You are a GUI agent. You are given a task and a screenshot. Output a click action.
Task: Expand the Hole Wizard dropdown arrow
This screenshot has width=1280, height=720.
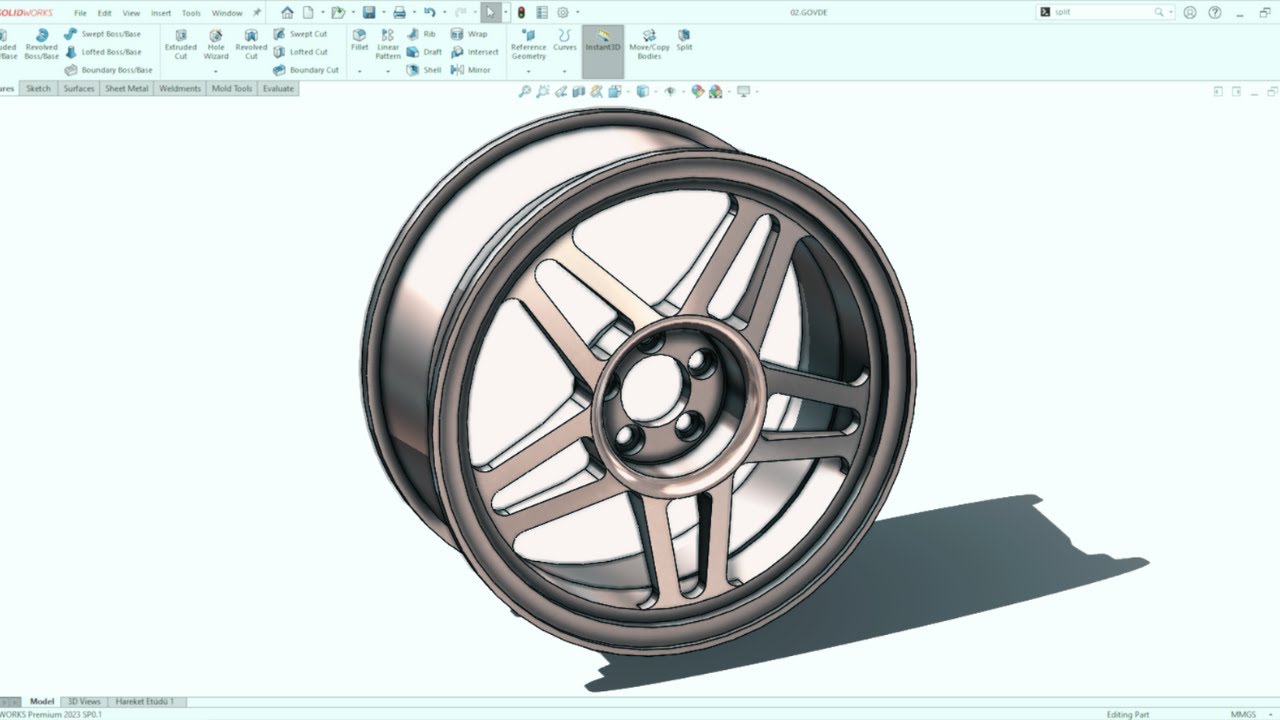pyautogui.click(x=216, y=71)
